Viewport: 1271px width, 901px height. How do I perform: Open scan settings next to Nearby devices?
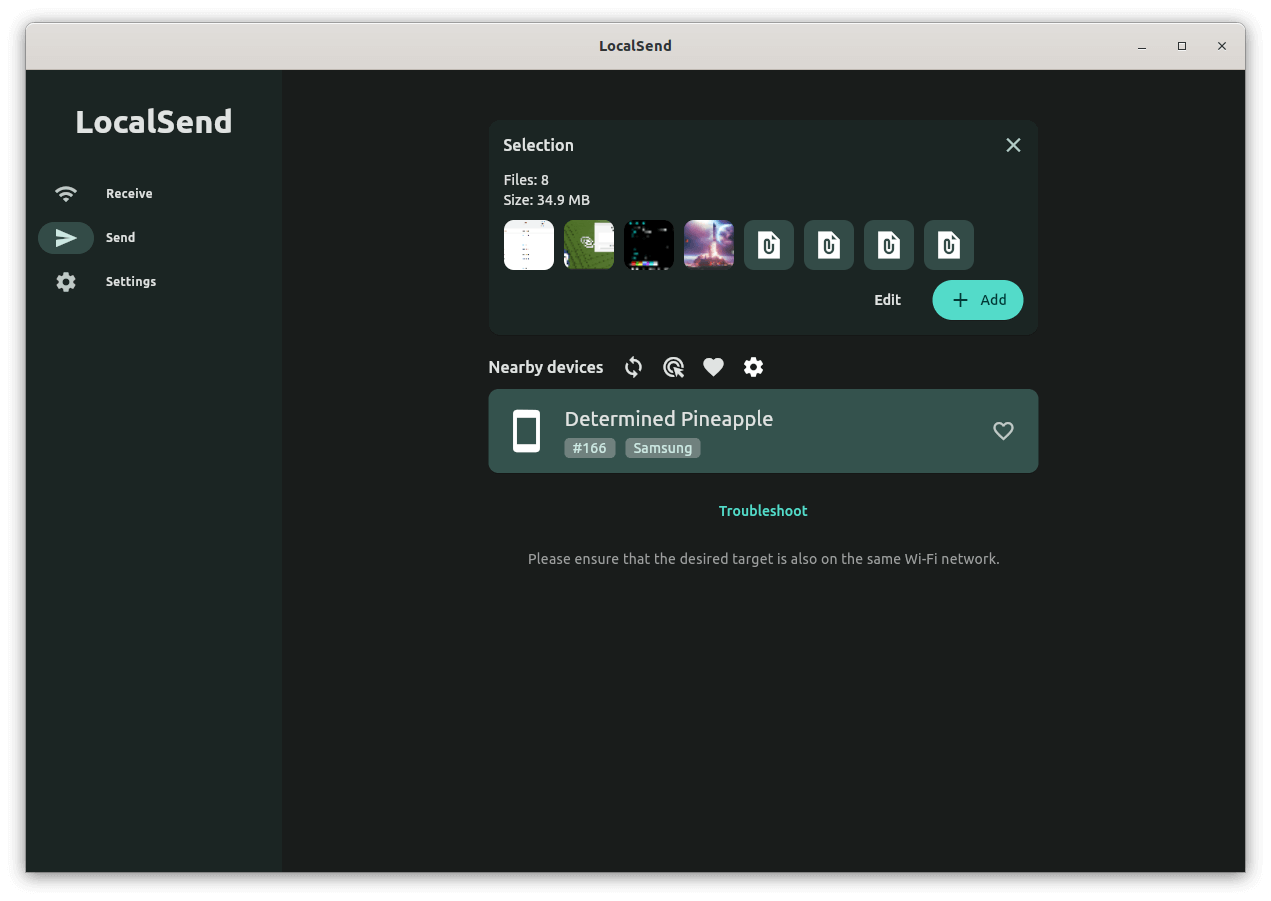pyautogui.click(x=753, y=367)
